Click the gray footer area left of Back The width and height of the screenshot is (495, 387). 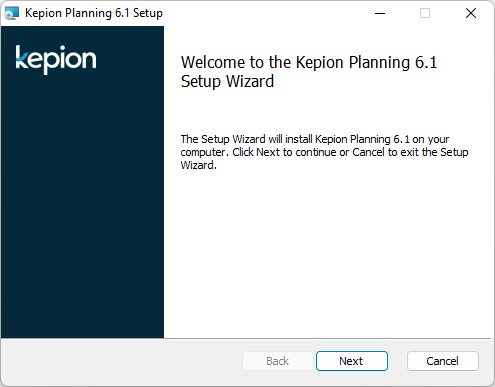pyautogui.click(x=122, y=362)
